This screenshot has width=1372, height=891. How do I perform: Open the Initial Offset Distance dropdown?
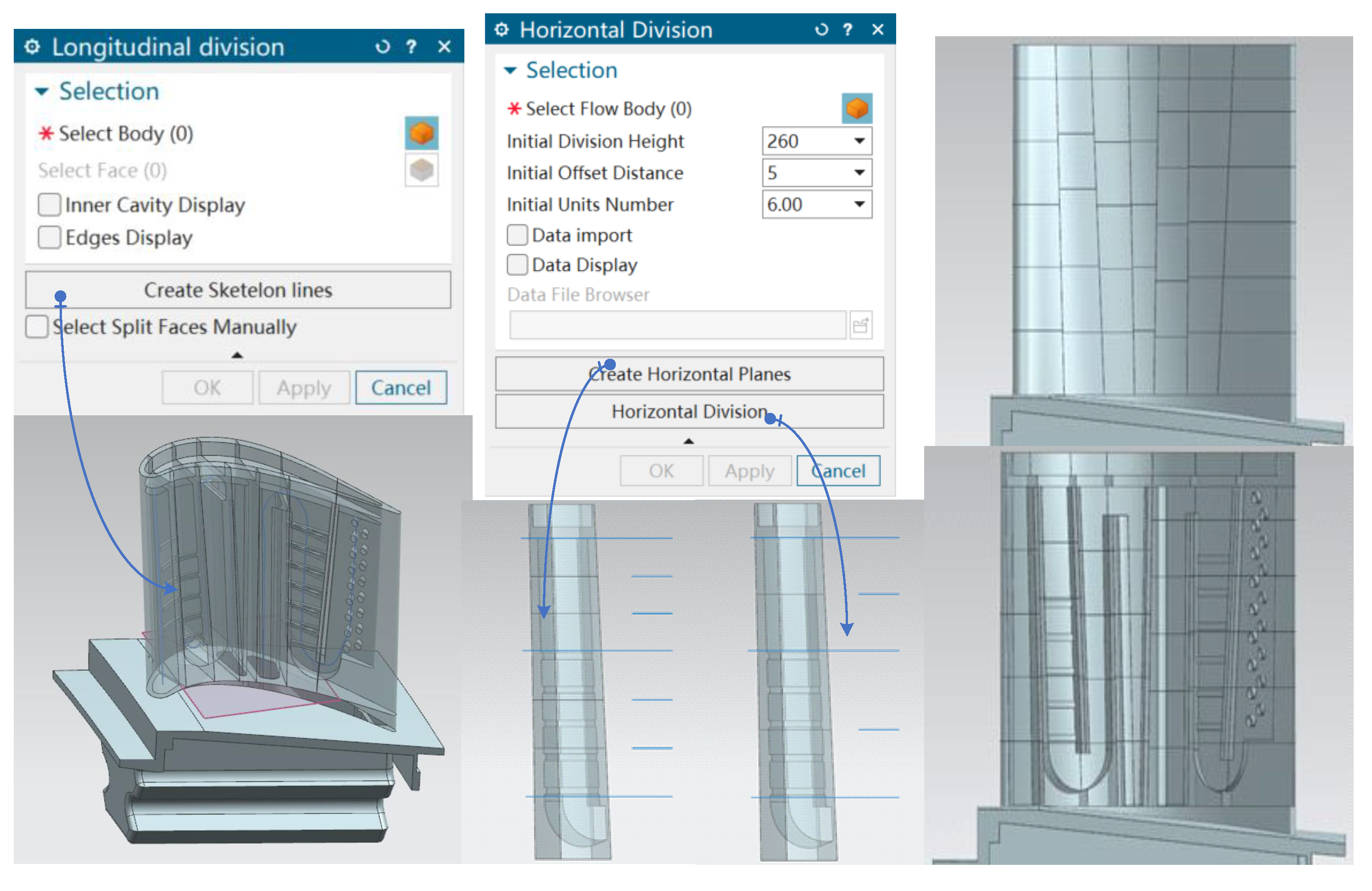click(x=859, y=173)
